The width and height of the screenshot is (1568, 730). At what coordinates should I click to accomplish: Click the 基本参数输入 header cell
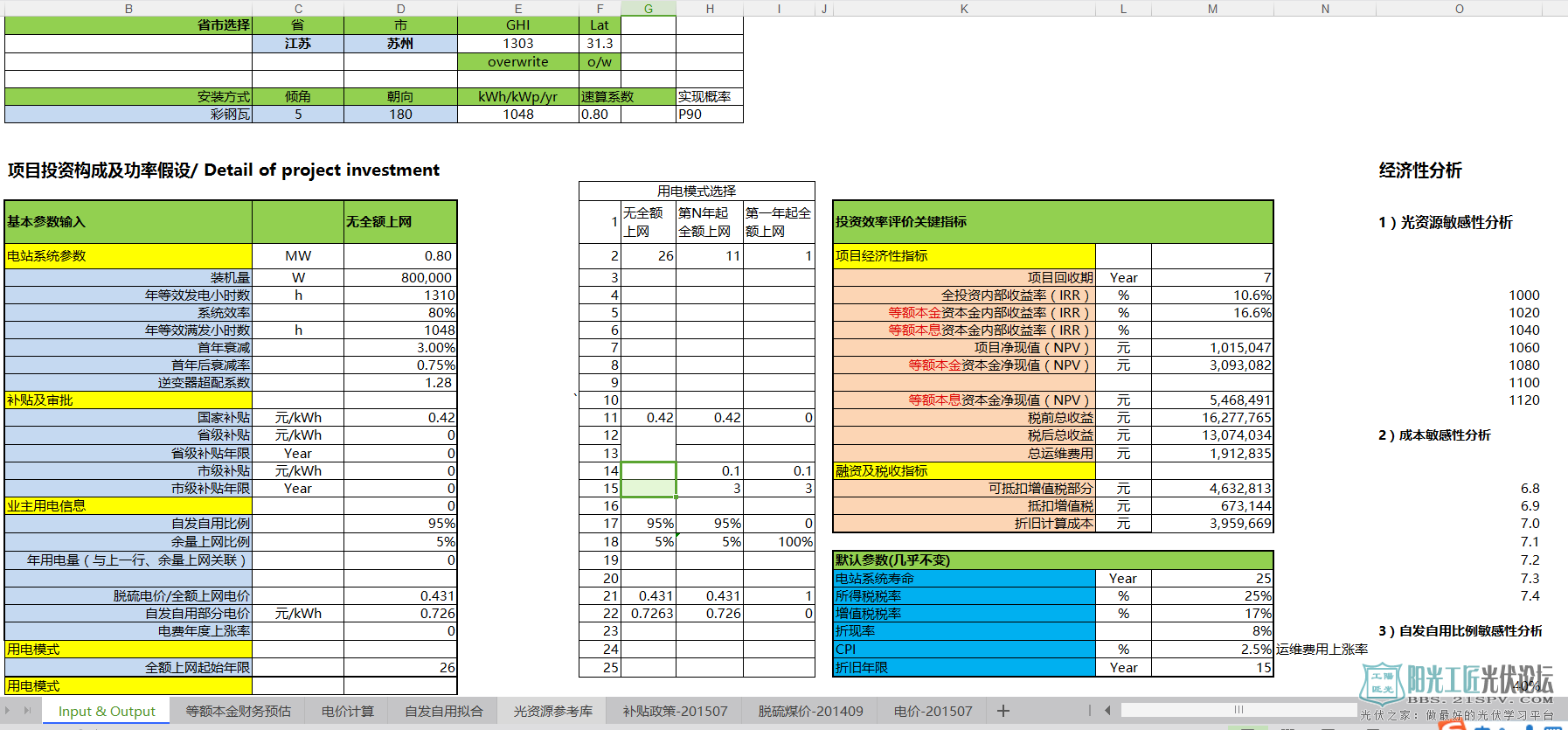(x=128, y=222)
